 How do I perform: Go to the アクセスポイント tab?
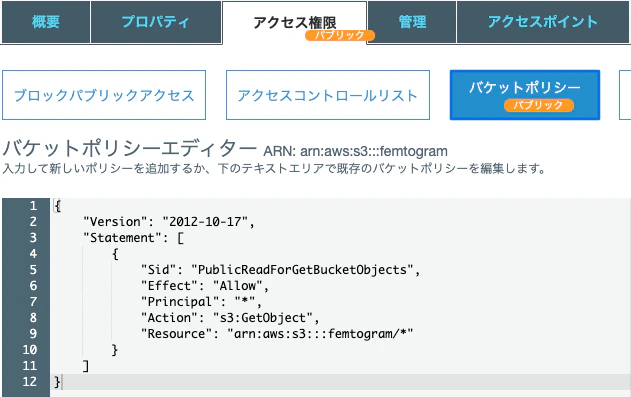coord(543,22)
